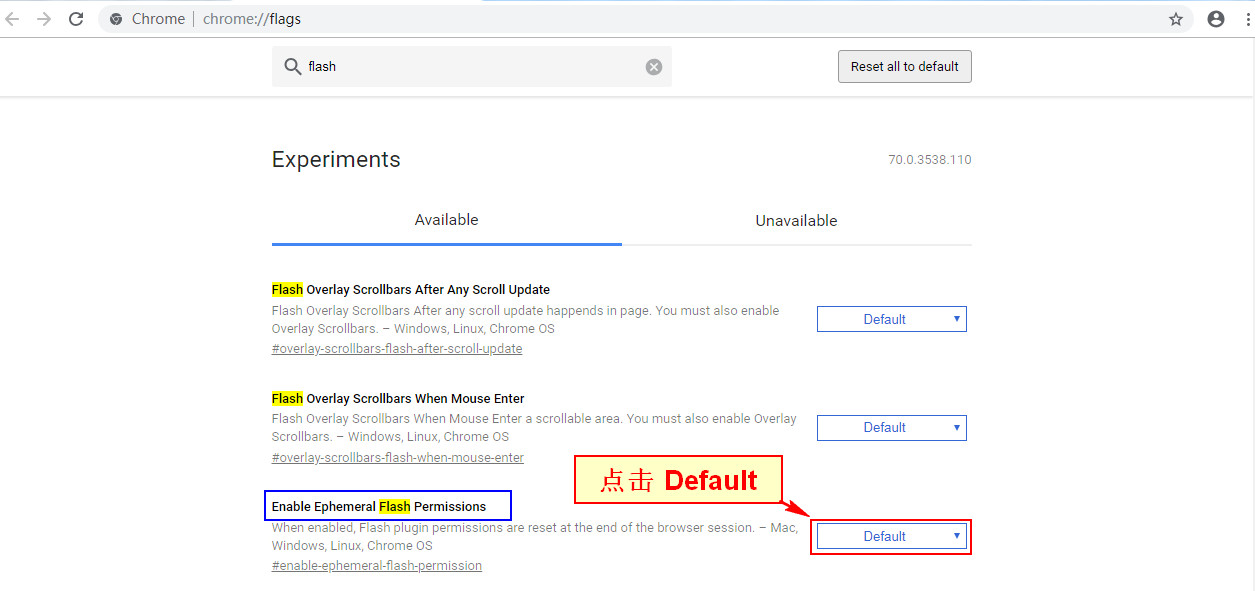Go forward to the next page
The width and height of the screenshot is (1255, 591).
pos(44,19)
